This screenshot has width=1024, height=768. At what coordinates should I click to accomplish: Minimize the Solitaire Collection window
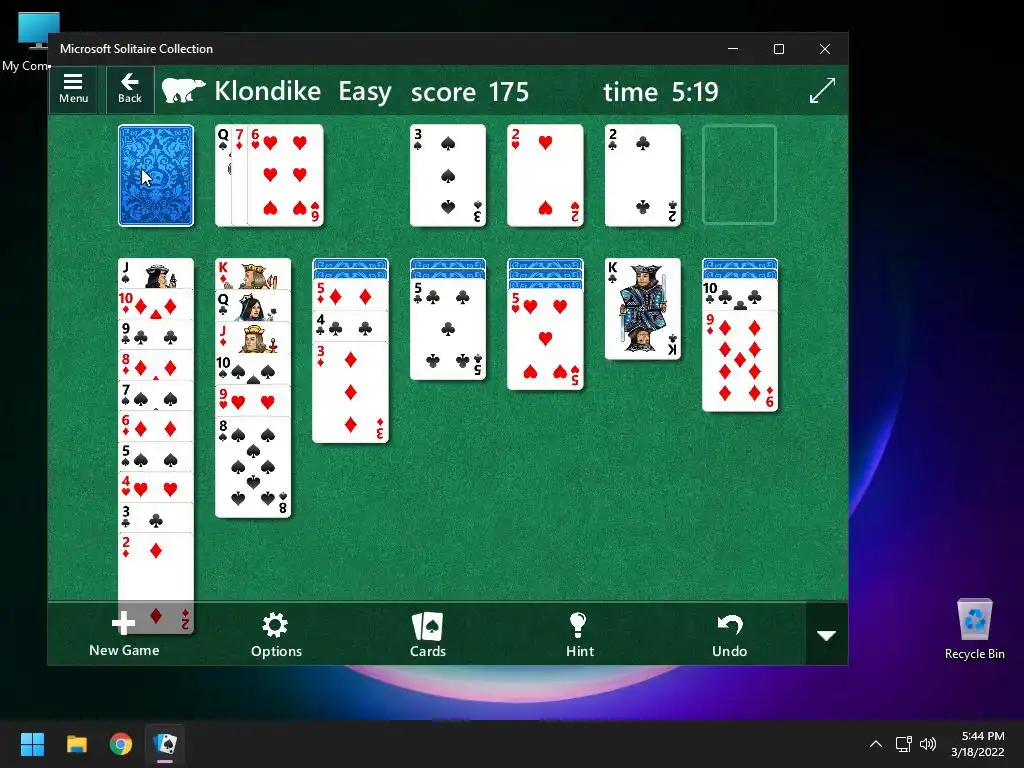coord(733,49)
